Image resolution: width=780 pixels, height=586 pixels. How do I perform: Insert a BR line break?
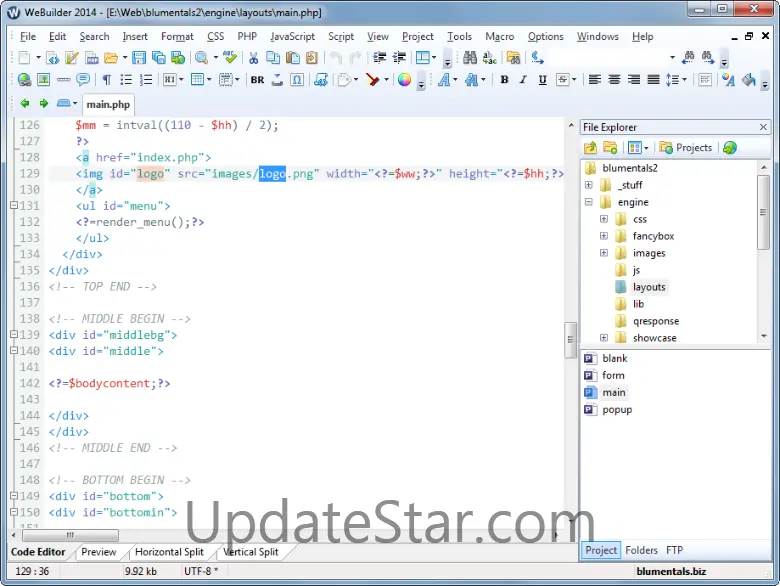coord(257,80)
